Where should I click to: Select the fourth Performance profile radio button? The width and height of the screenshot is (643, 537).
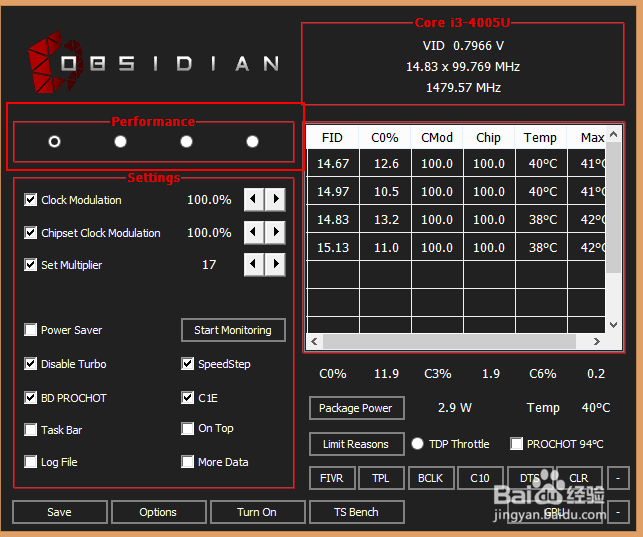[252, 141]
